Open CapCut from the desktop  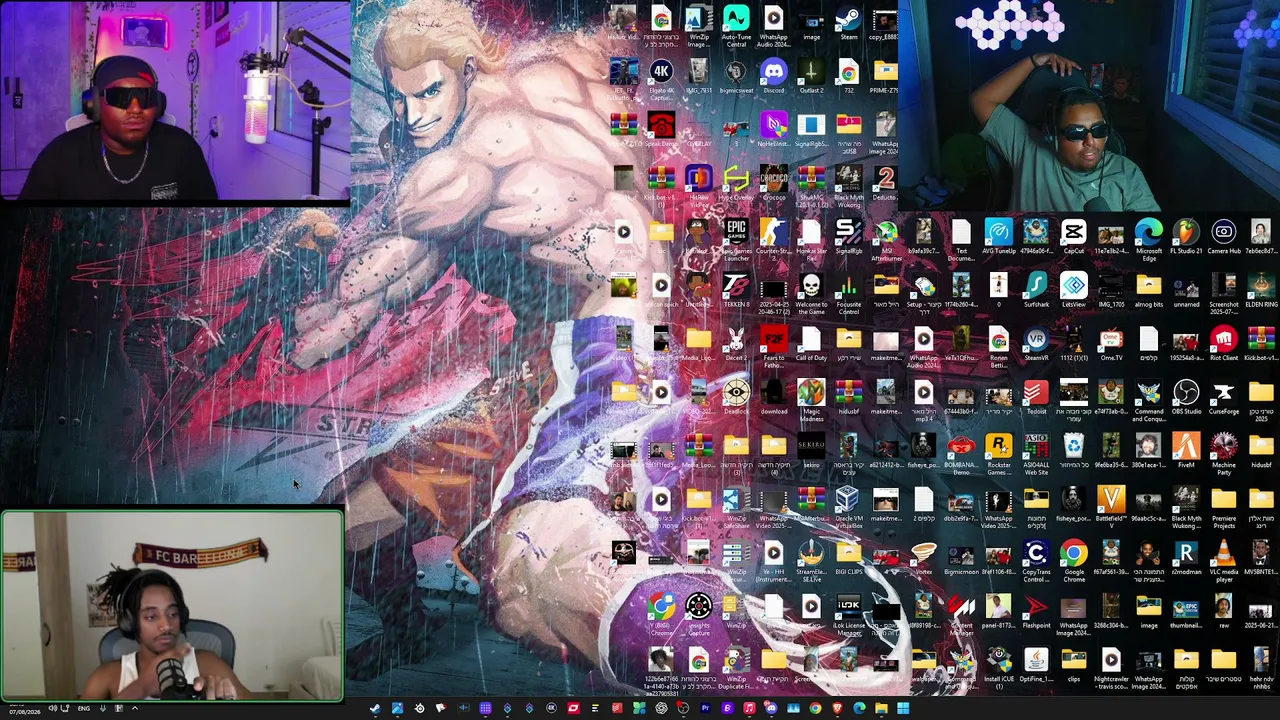pos(1073,238)
